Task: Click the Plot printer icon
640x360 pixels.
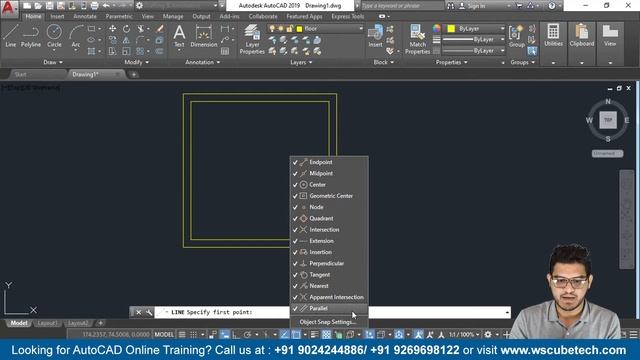Action: (94, 6)
